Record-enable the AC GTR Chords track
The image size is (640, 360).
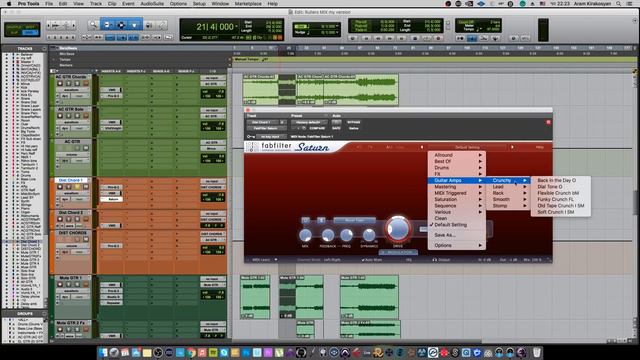click(x=60, y=84)
